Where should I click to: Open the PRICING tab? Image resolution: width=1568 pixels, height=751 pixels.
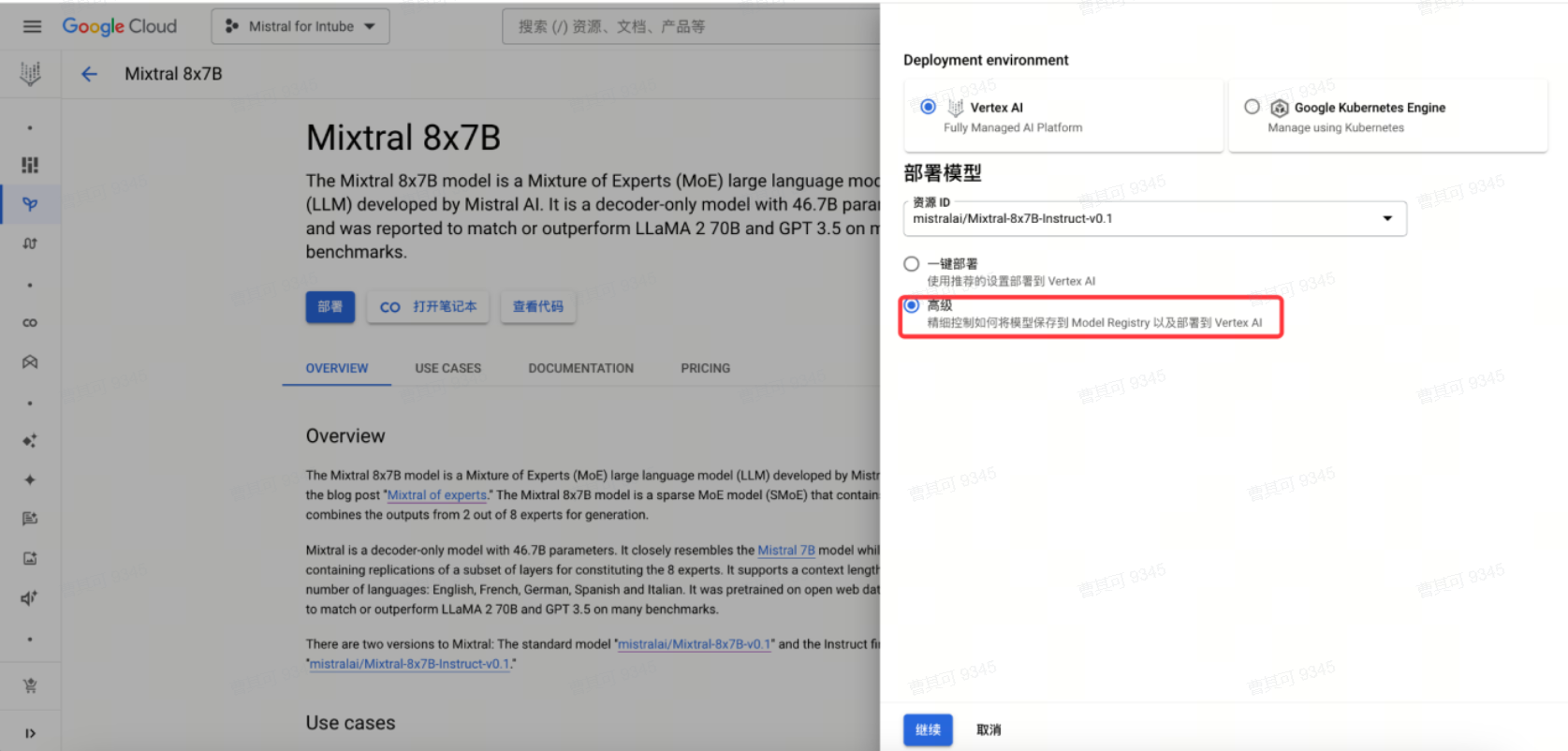tap(705, 368)
